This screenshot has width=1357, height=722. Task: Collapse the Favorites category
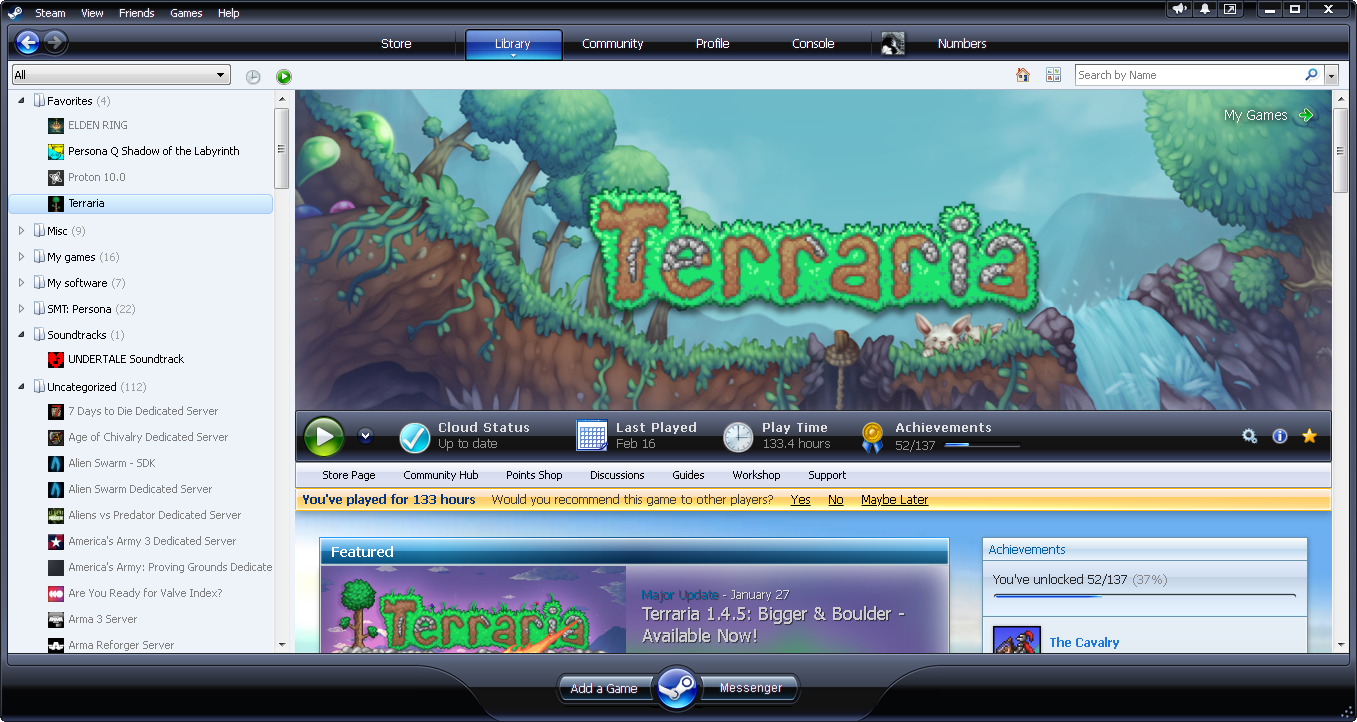tap(21, 101)
